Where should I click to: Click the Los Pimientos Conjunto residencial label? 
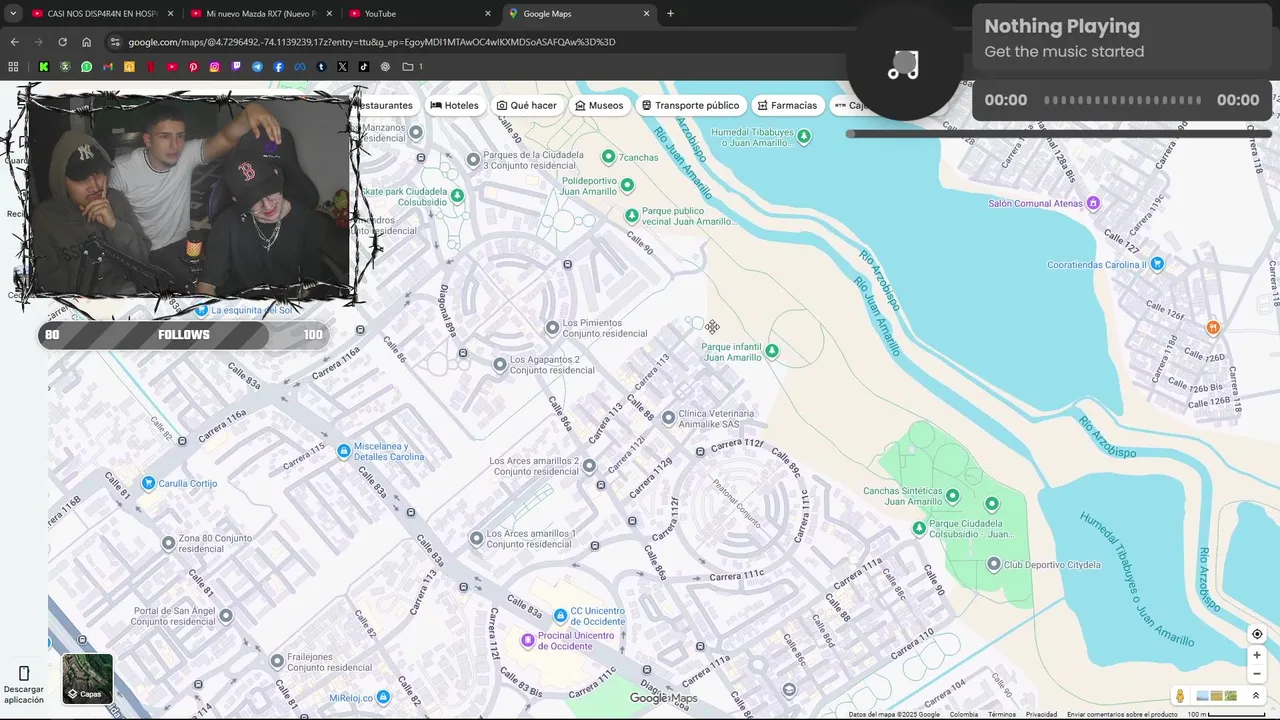tap(605, 328)
